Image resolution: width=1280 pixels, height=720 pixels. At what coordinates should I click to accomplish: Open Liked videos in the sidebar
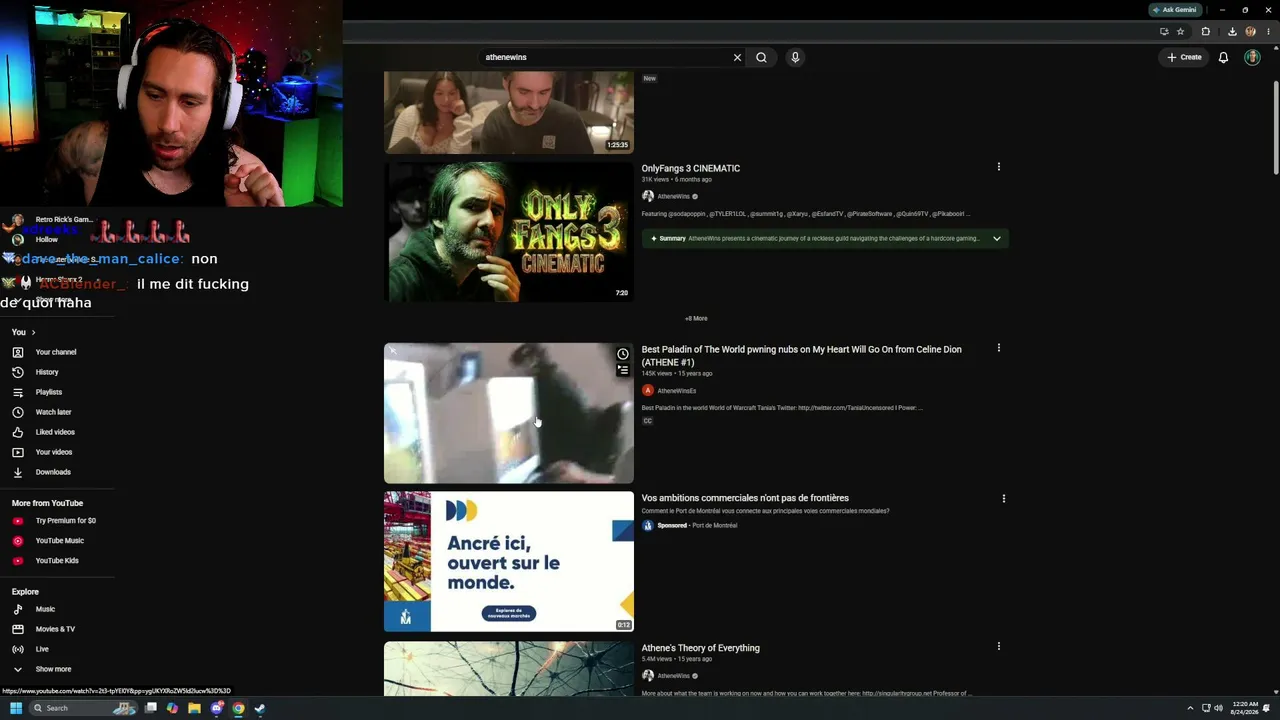(55, 432)
